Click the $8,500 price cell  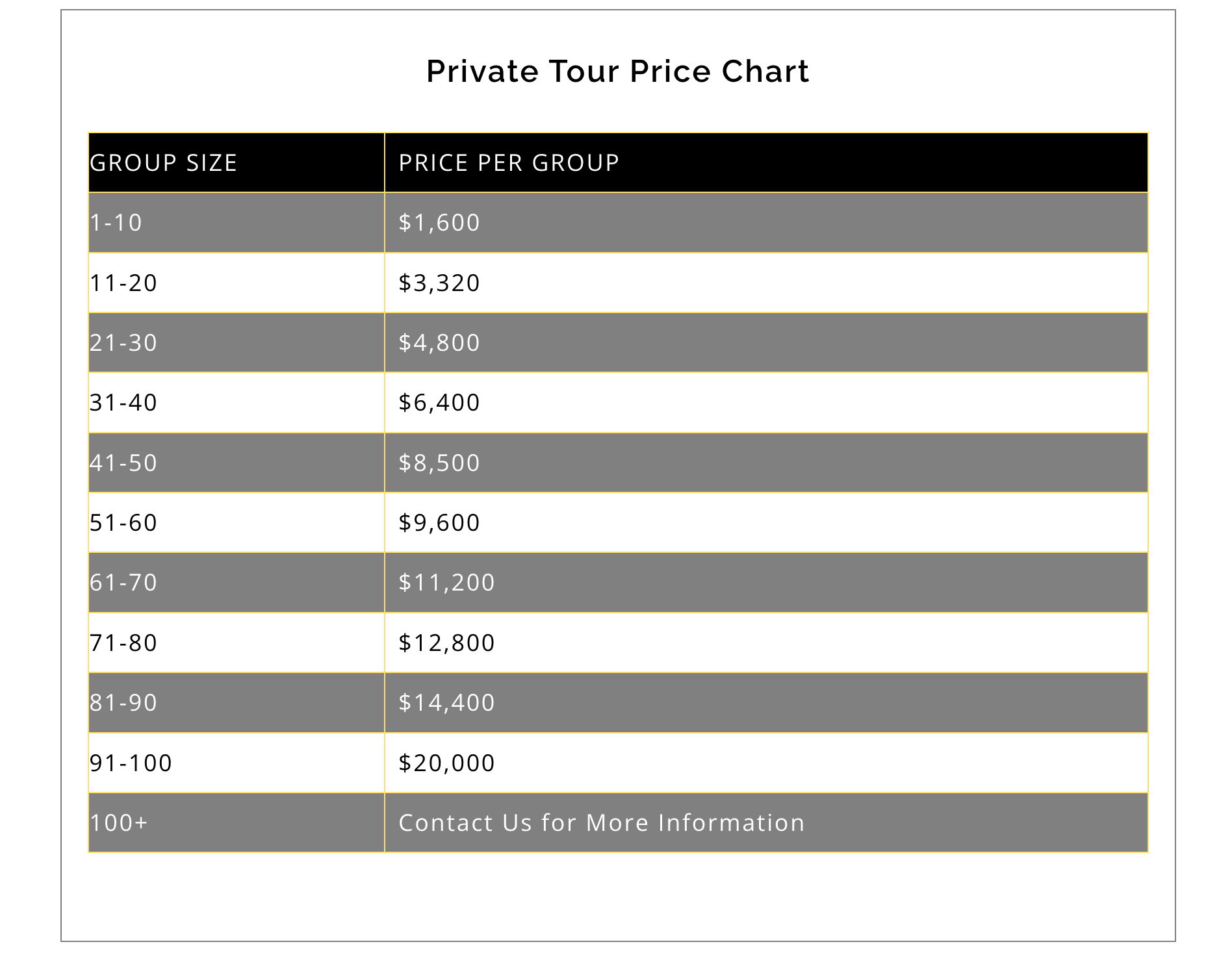click(x=439, y=463)
